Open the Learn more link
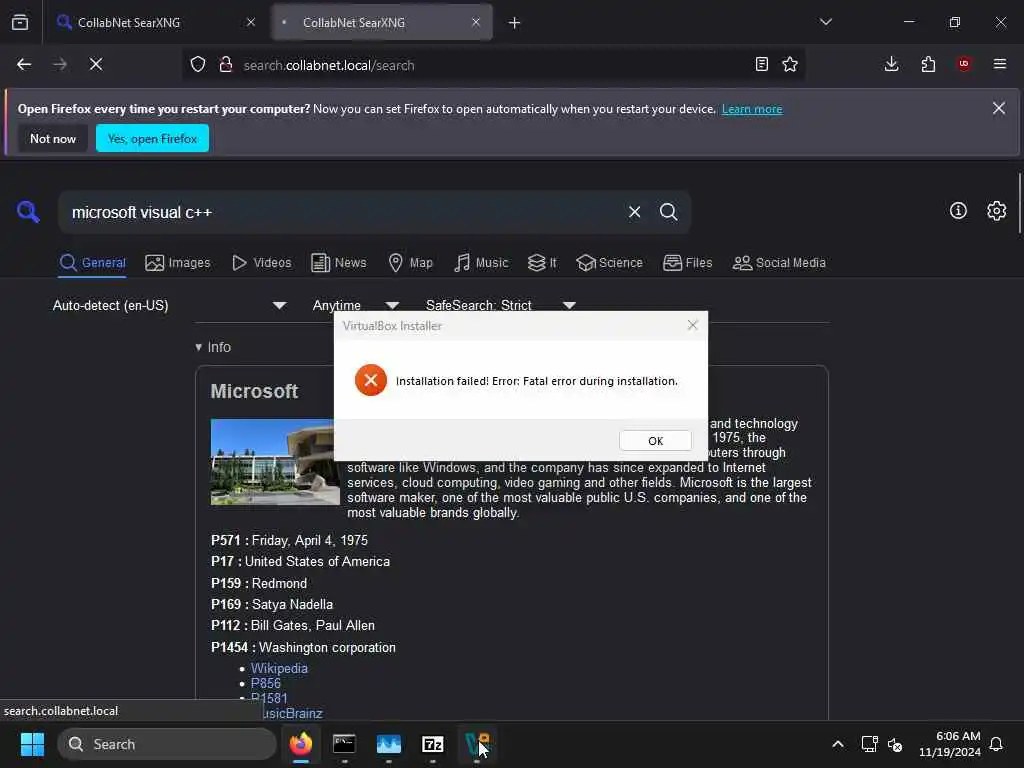This screenshot has width=1024, height=768. [752, 109]
